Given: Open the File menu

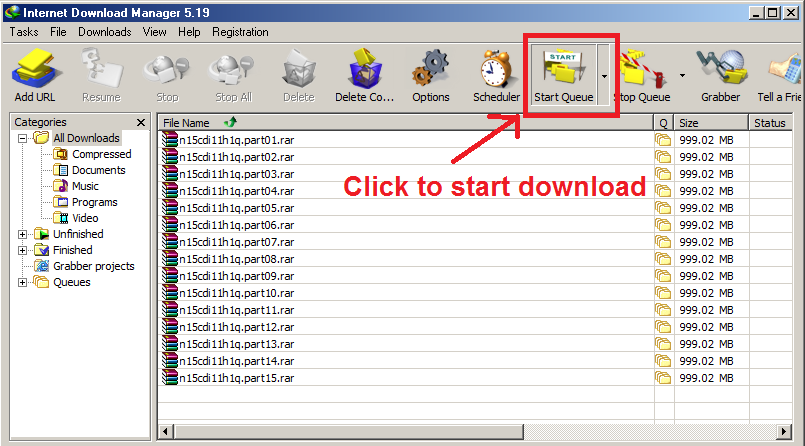Looking at the screenshot, I should [x=58, y=32].
